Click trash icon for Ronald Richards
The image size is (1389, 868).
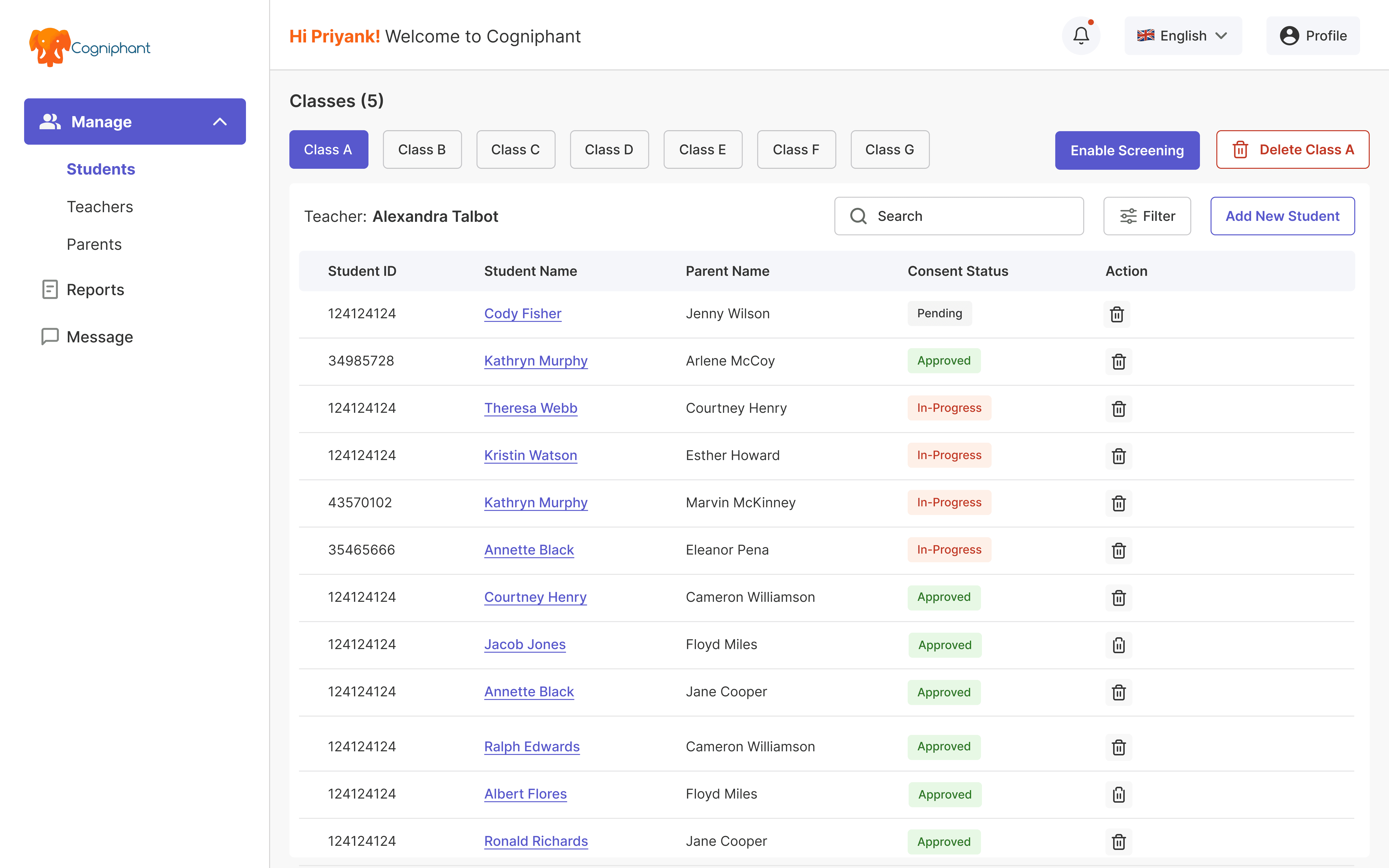pyautogui.click(x=1118, y=841)
